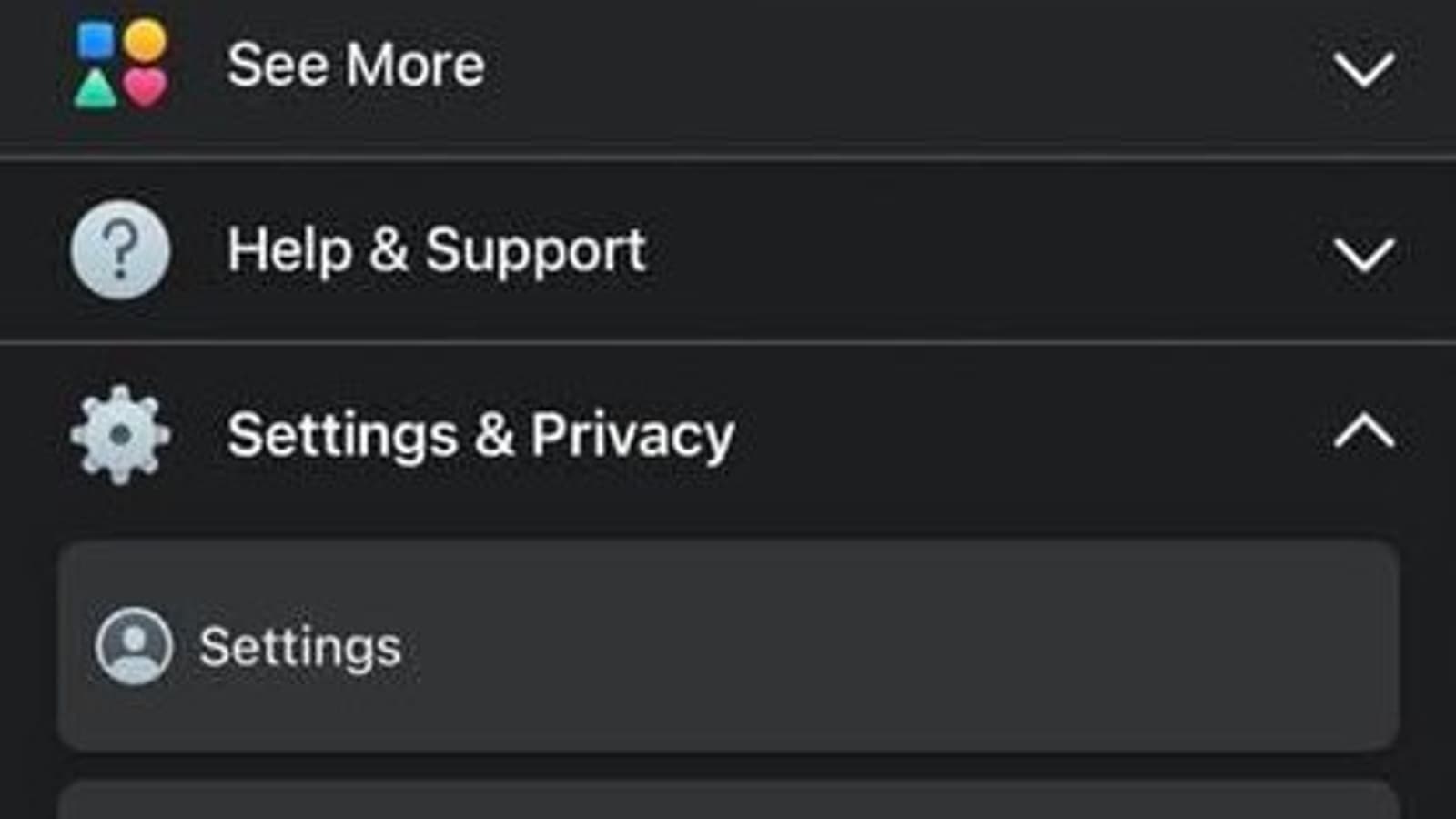Select the Help & Support menu label
1456x819 pixels.
[x=437, y=250]
